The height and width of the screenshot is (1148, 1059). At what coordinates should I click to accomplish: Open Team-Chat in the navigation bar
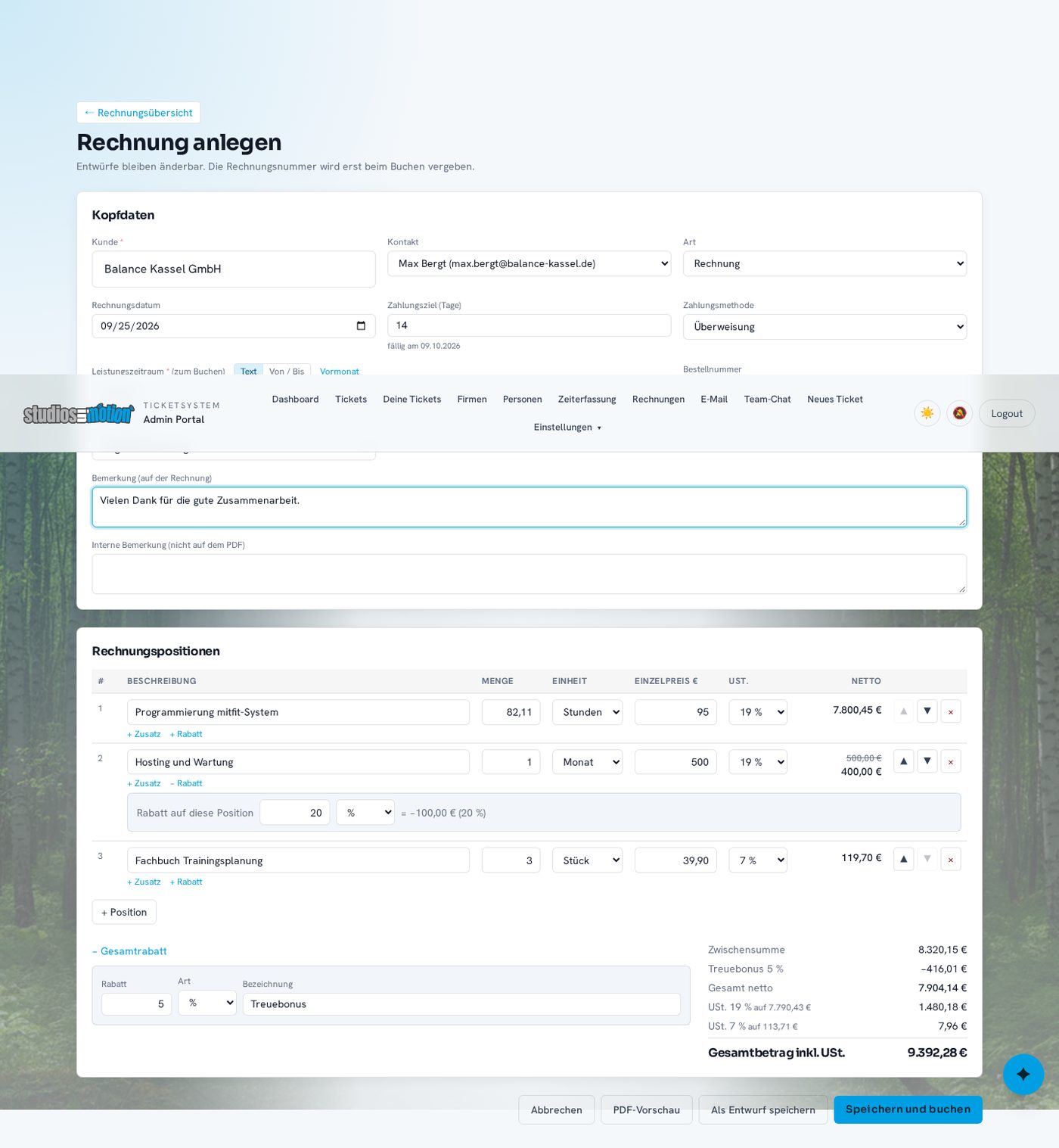tap(767, 399)
